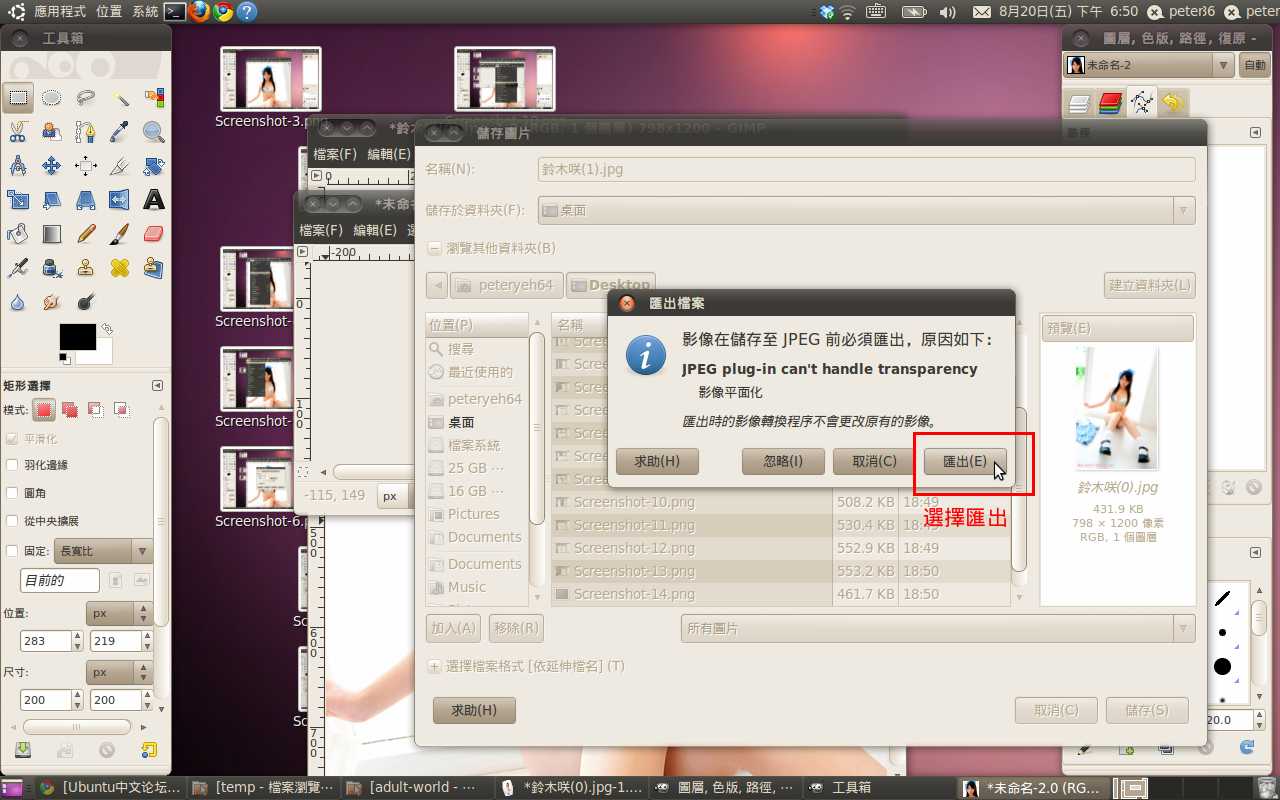This screenshot has height=800, width=1280.
Task: Open Firefox from the top panel
Action: (199, 12)
